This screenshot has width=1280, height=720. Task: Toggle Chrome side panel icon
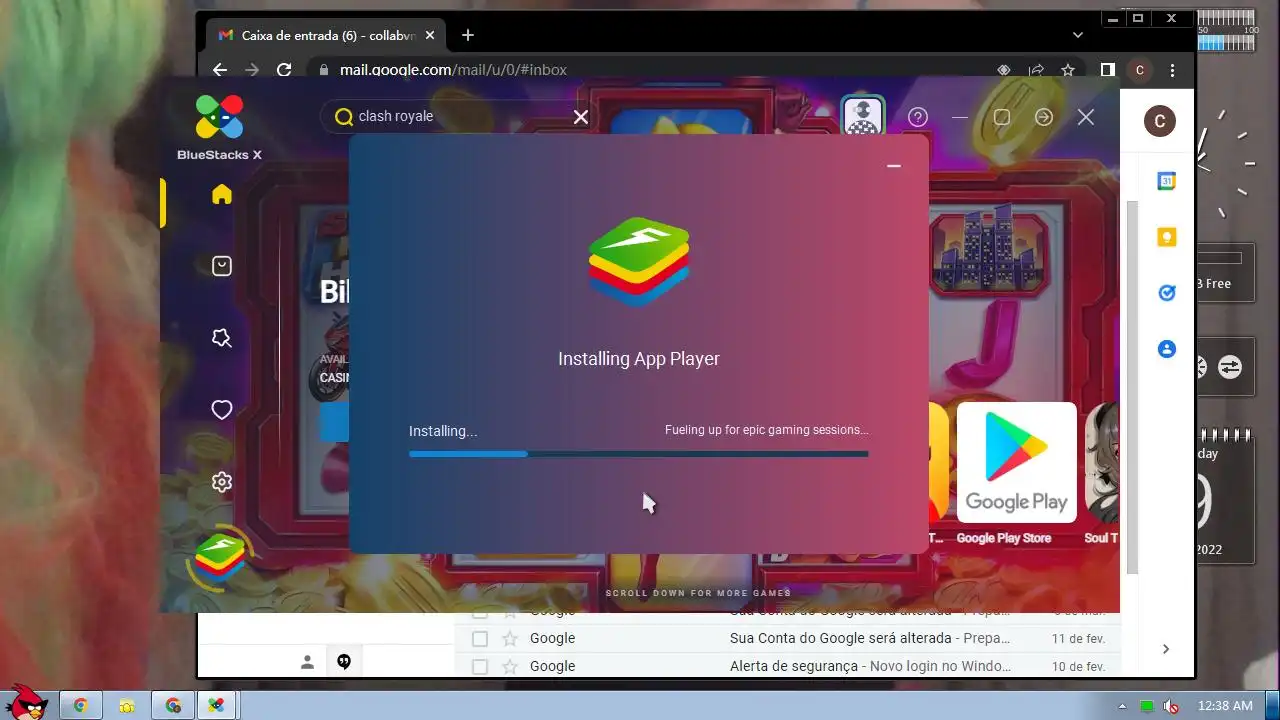coord(1108,70)
